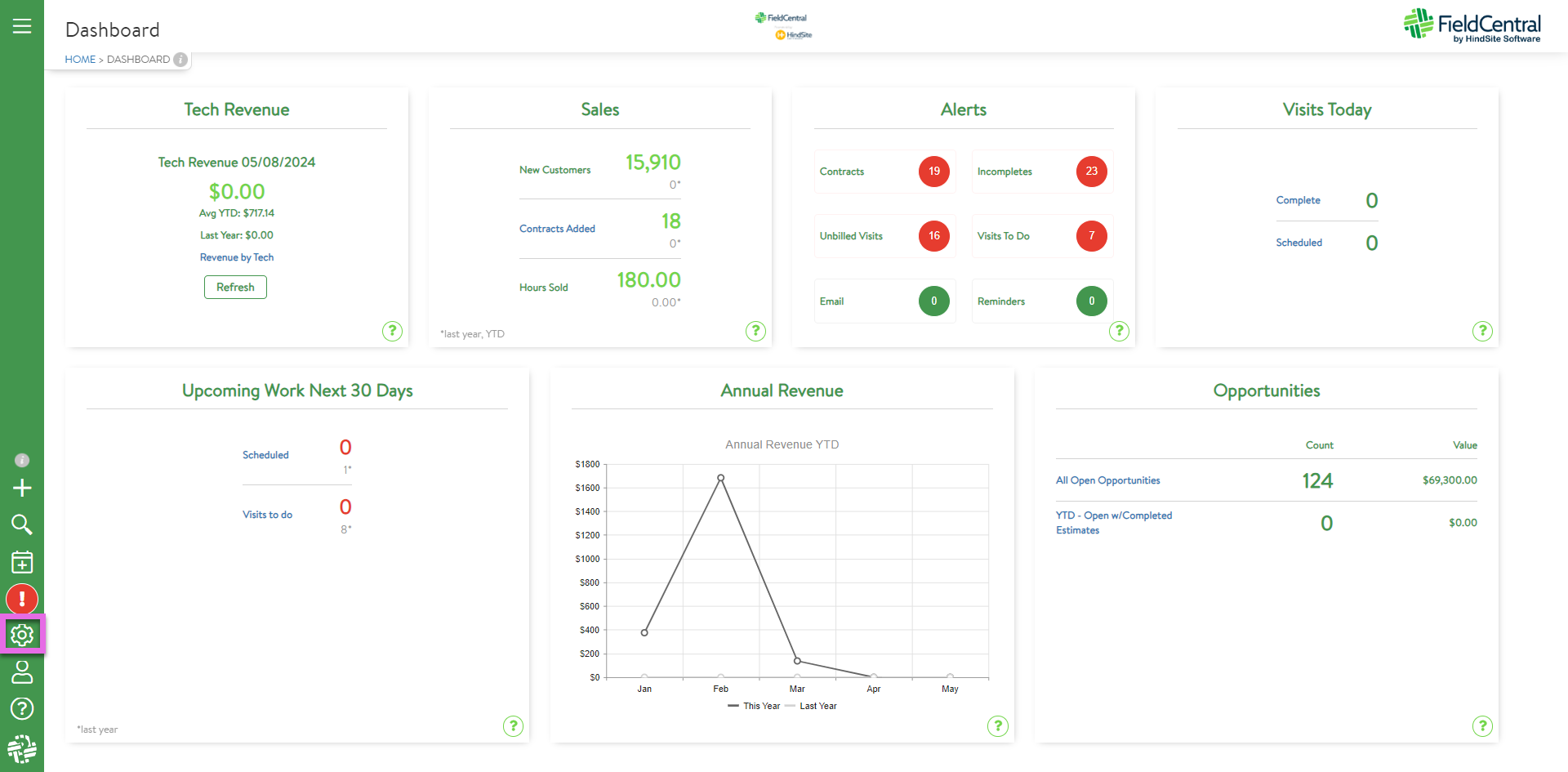Screen dimensions: 1568x772
Task: Open the user profile icon in sidebar
Action: coord(22,672)
